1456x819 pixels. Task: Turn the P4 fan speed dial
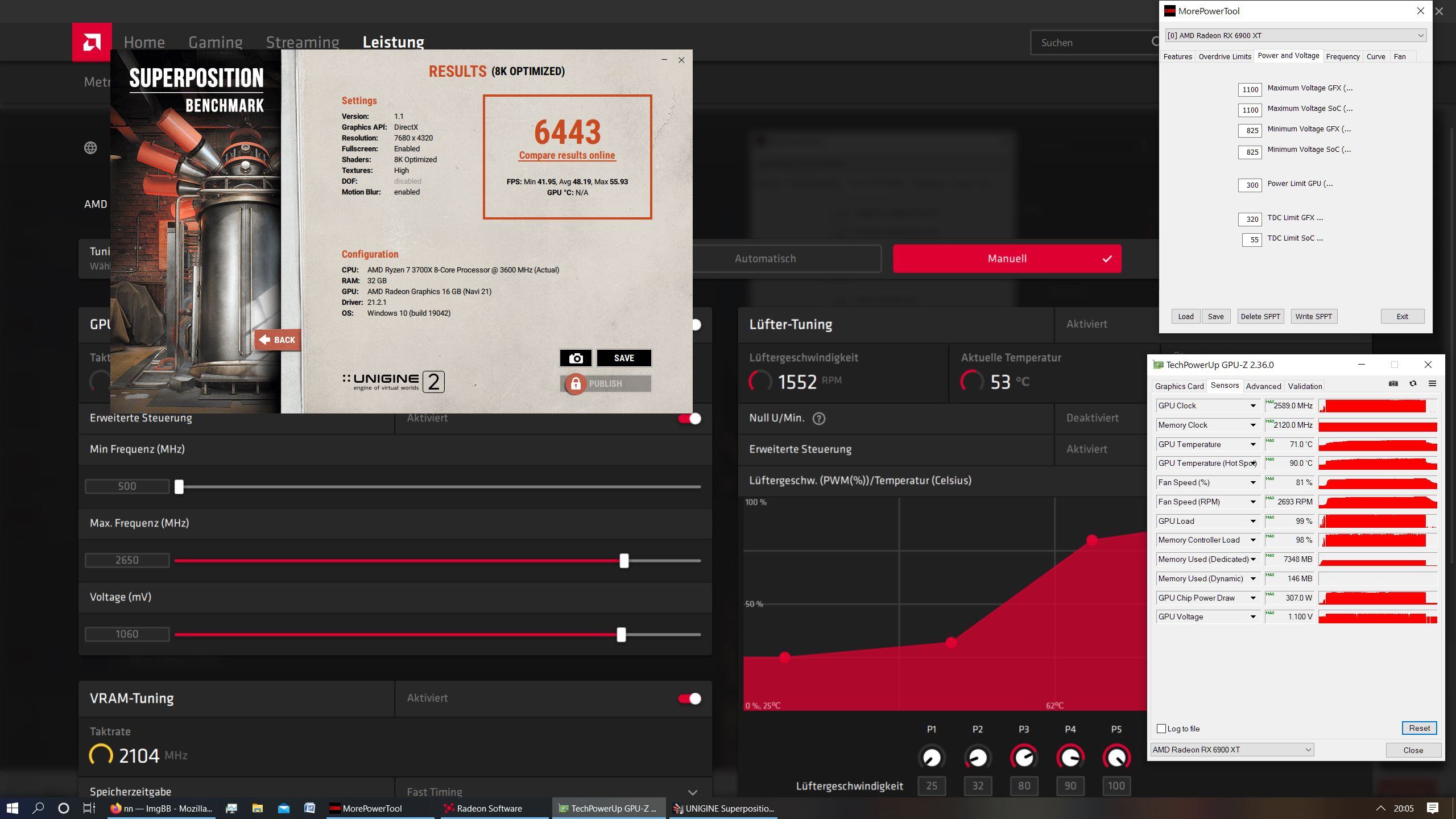tap(1070, 757)
